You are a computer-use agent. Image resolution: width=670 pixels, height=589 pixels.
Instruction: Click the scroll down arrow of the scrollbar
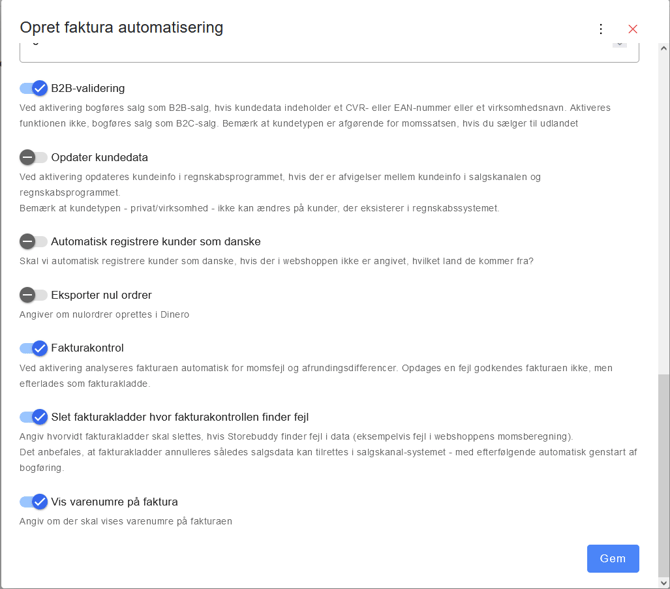coord(664,583)
